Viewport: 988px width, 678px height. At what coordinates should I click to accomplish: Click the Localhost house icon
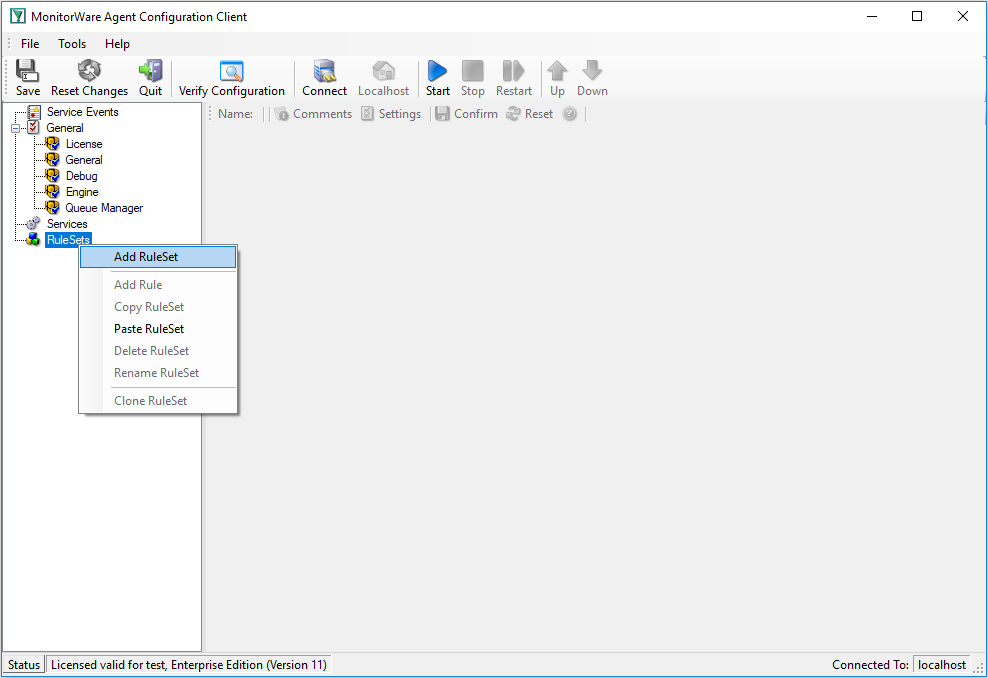[383, 71]
